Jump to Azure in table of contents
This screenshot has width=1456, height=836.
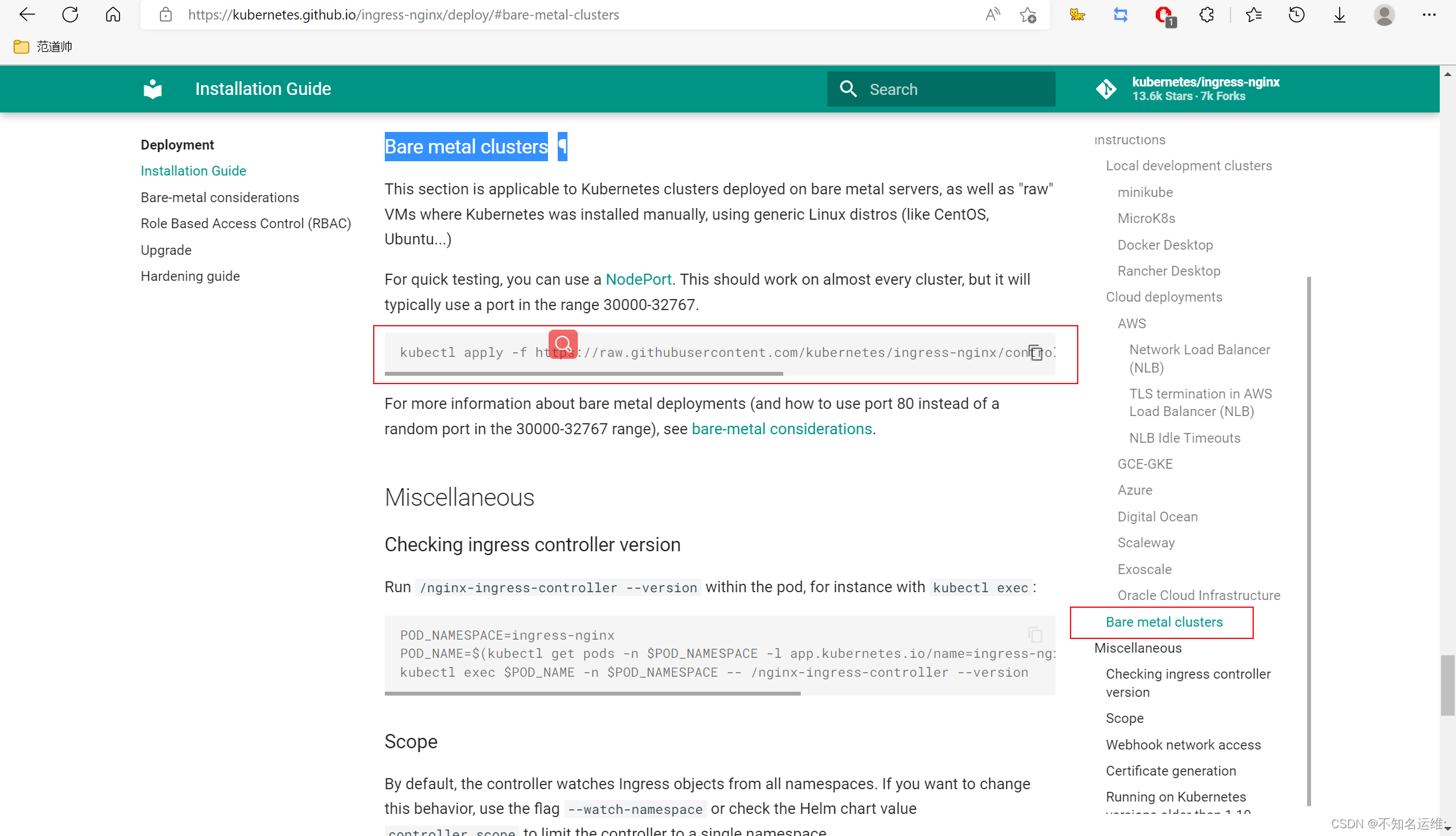[1134, 490]
